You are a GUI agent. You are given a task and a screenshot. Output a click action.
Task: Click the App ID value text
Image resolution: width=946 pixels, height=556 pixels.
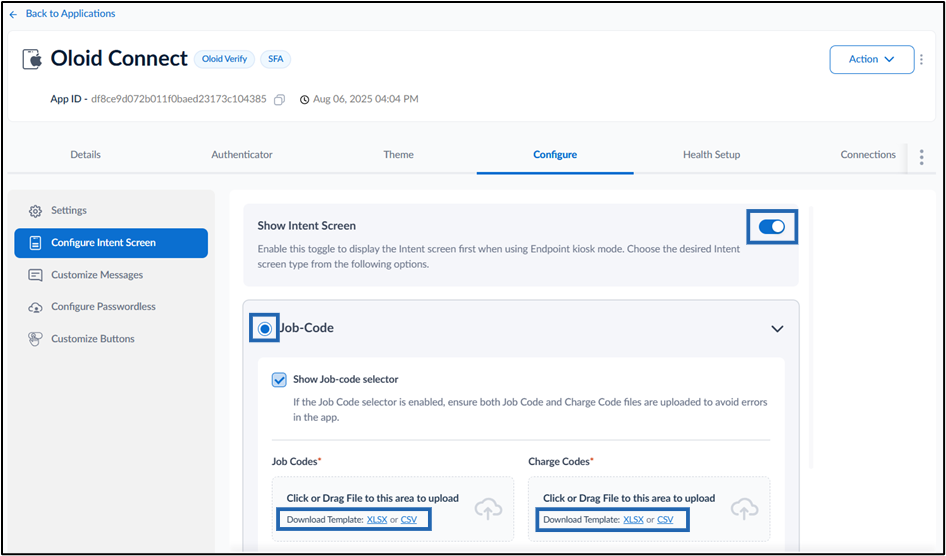179,100
